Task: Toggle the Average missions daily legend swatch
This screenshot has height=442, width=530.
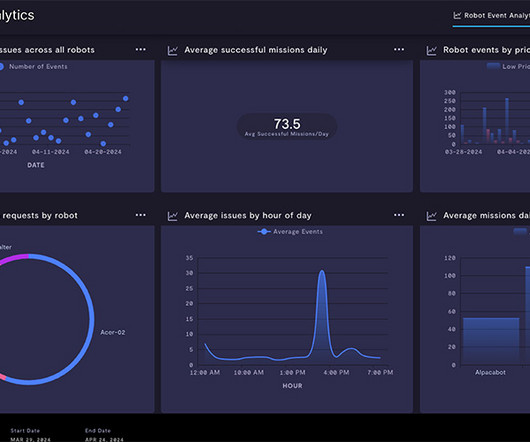Action: [520, 231]
